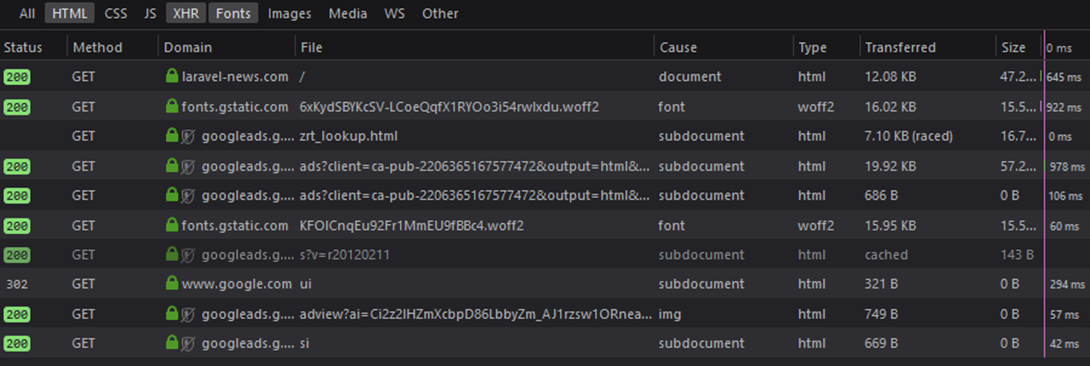Enable the Other filter
Image resolution: width=1090 pixels, height=366 pixels.
[440, 13]
